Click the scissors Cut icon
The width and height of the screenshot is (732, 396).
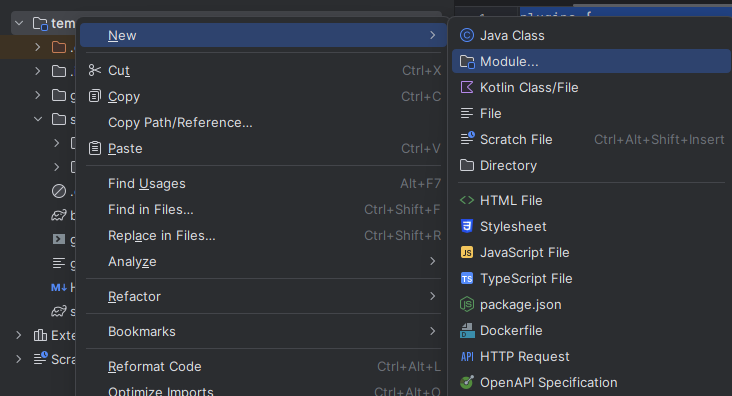(95, 70)
